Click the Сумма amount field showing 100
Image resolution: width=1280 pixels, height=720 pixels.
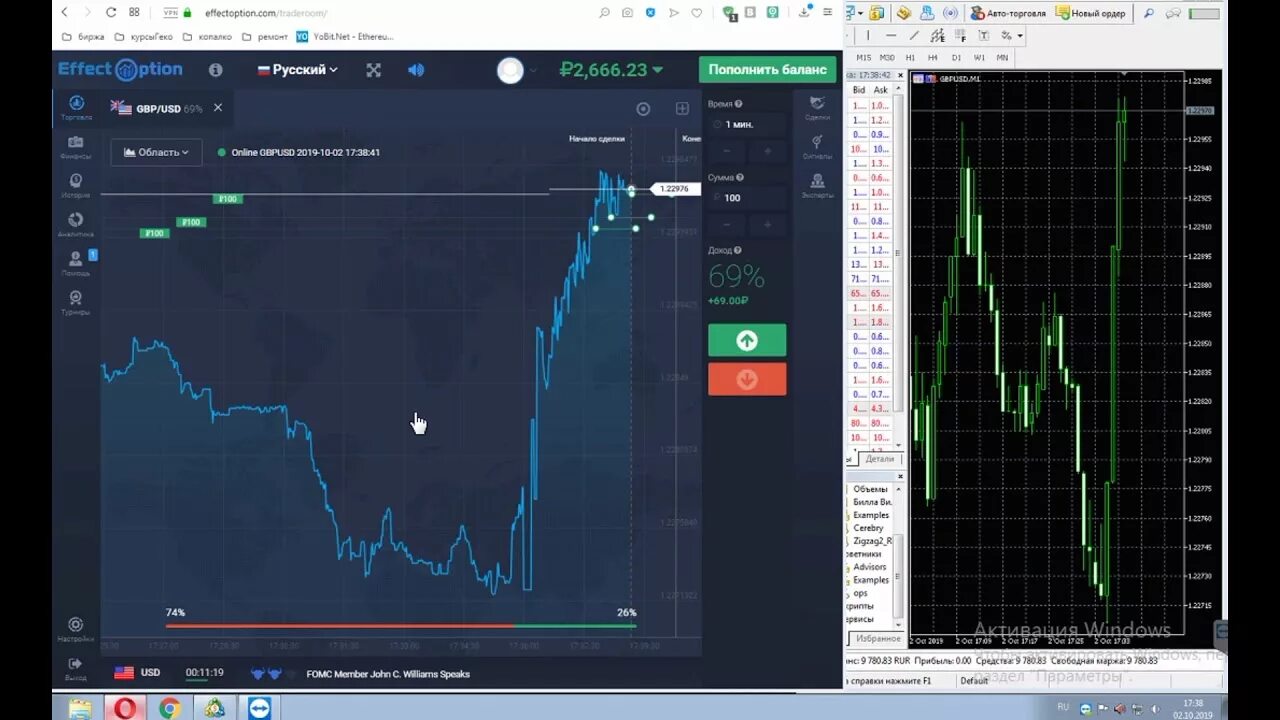(747, 198)
